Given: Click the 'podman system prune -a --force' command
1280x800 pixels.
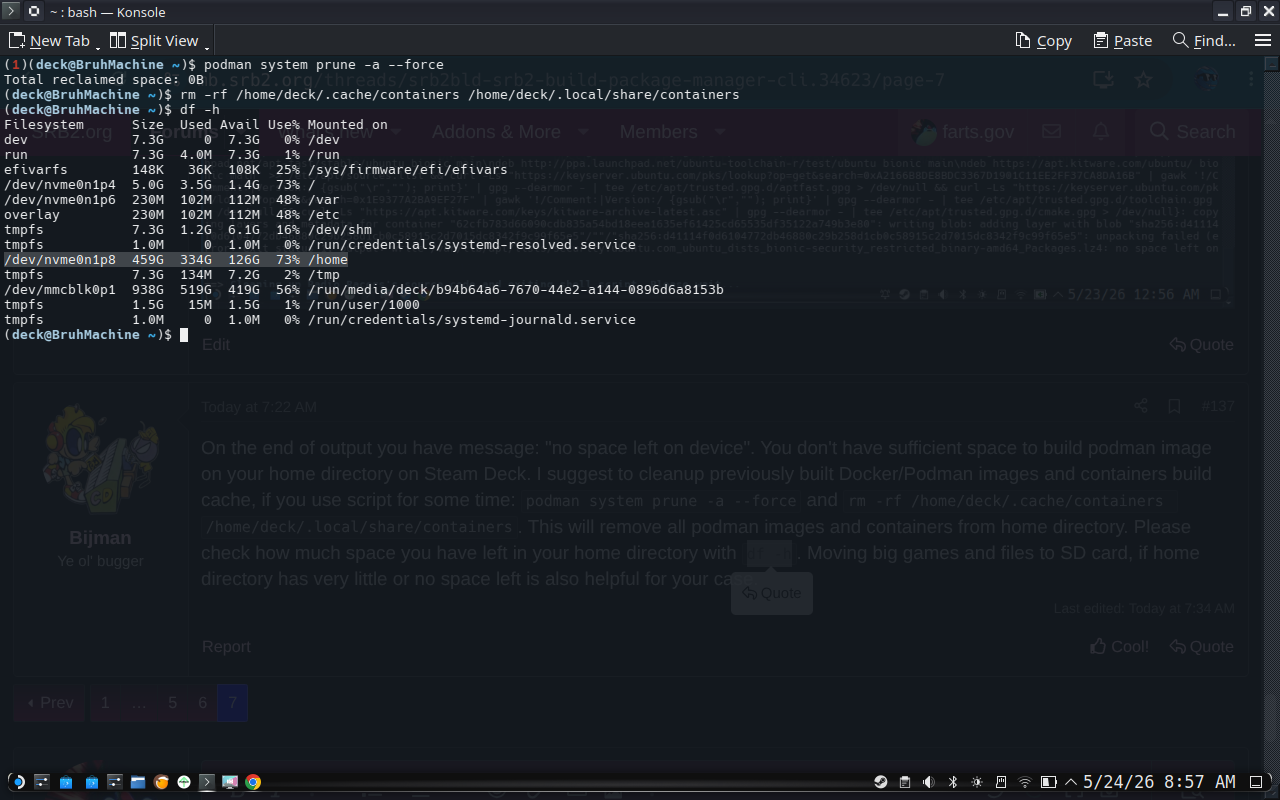Looking at the screenshot, I should [324, 65].
